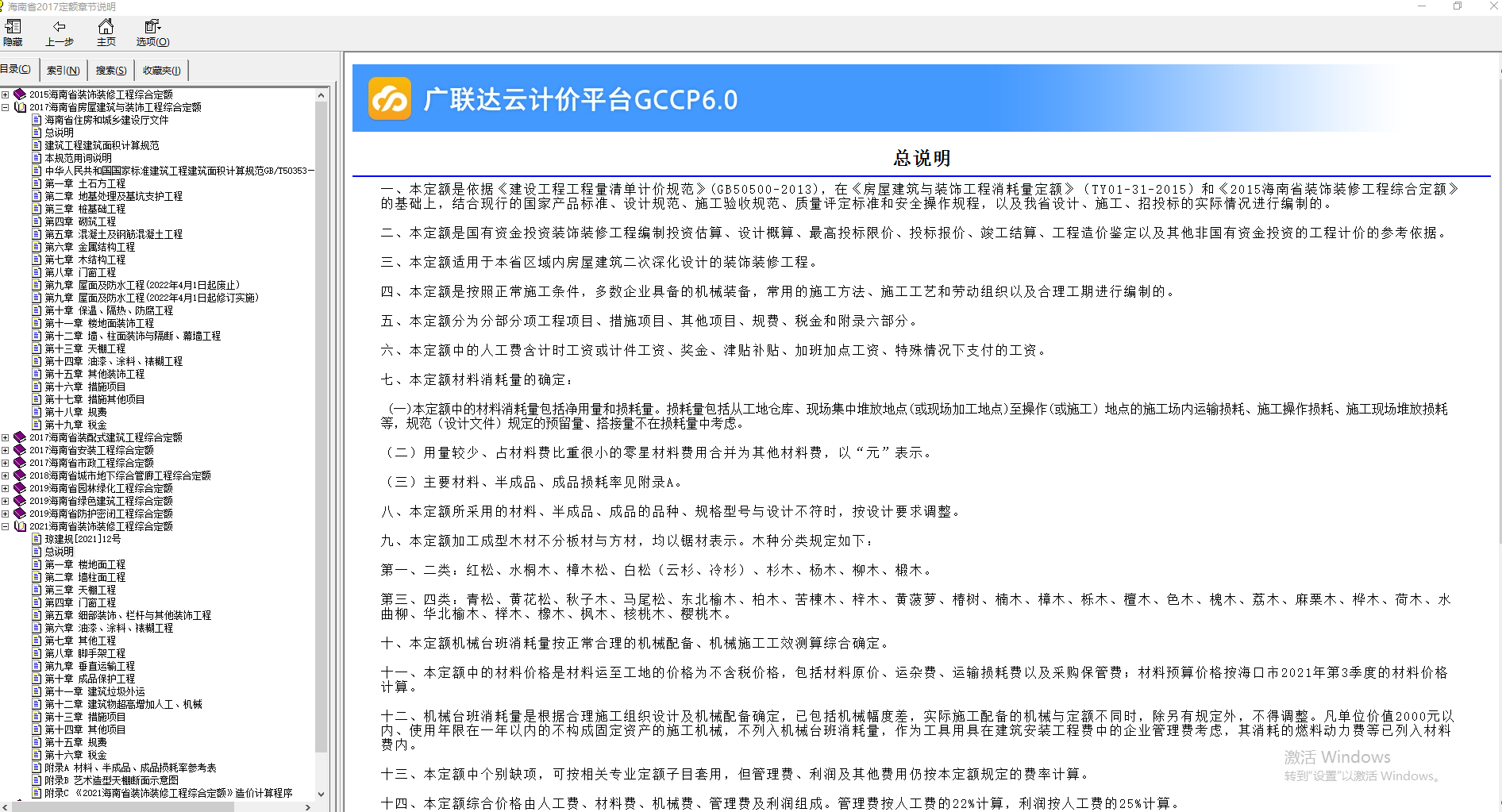Expand the 2017海南省安装工程综合定额 node
Viewport: 1502px width, 812px height.
click(6, 450)
